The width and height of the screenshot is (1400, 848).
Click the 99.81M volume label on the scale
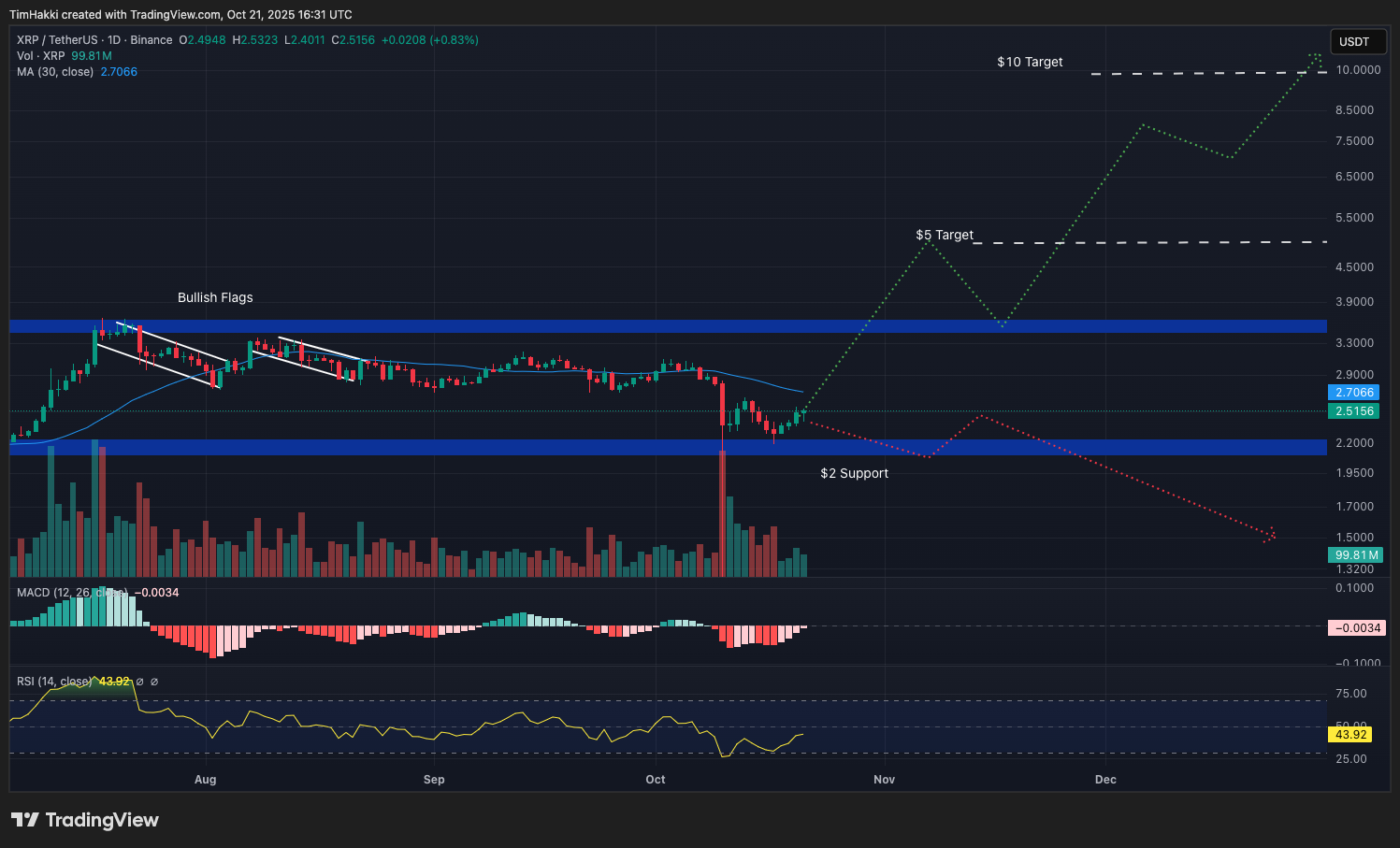[x=1353, y=554]
